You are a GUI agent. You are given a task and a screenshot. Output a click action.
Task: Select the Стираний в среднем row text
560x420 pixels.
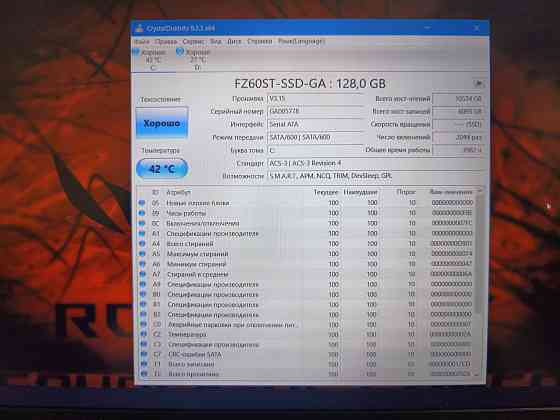point(198,274)
